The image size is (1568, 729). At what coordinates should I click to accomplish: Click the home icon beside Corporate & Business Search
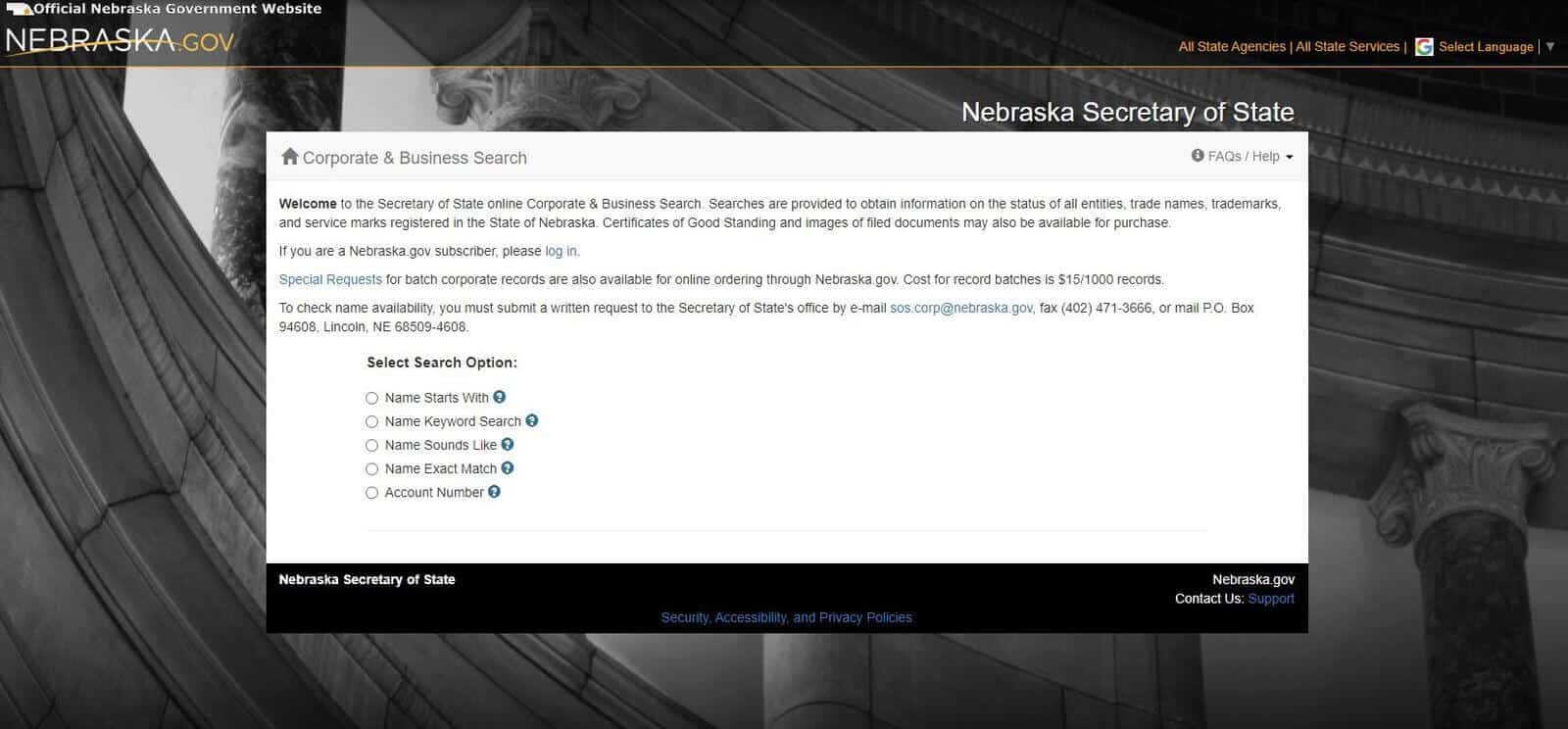pyautogui.click(x=289, y=157)
